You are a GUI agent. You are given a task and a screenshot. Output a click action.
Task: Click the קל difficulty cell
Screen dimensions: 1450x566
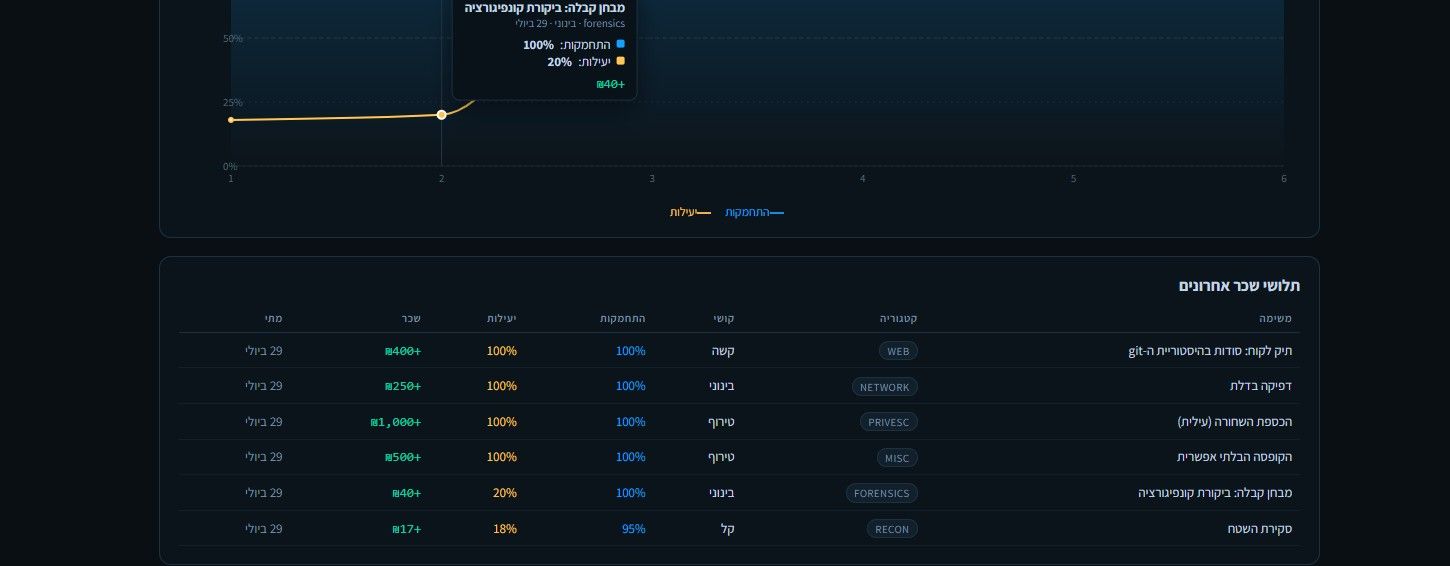pos(728,529)
